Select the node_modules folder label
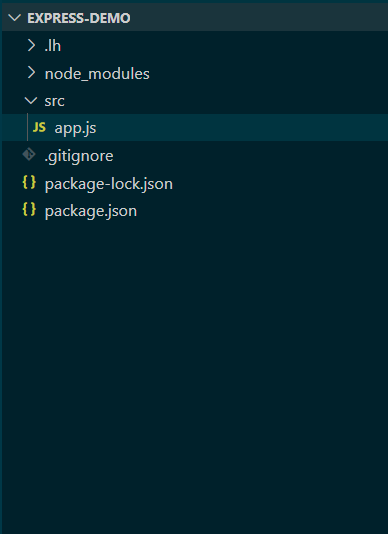Screen dimensions: 388x534 point(97,74)
